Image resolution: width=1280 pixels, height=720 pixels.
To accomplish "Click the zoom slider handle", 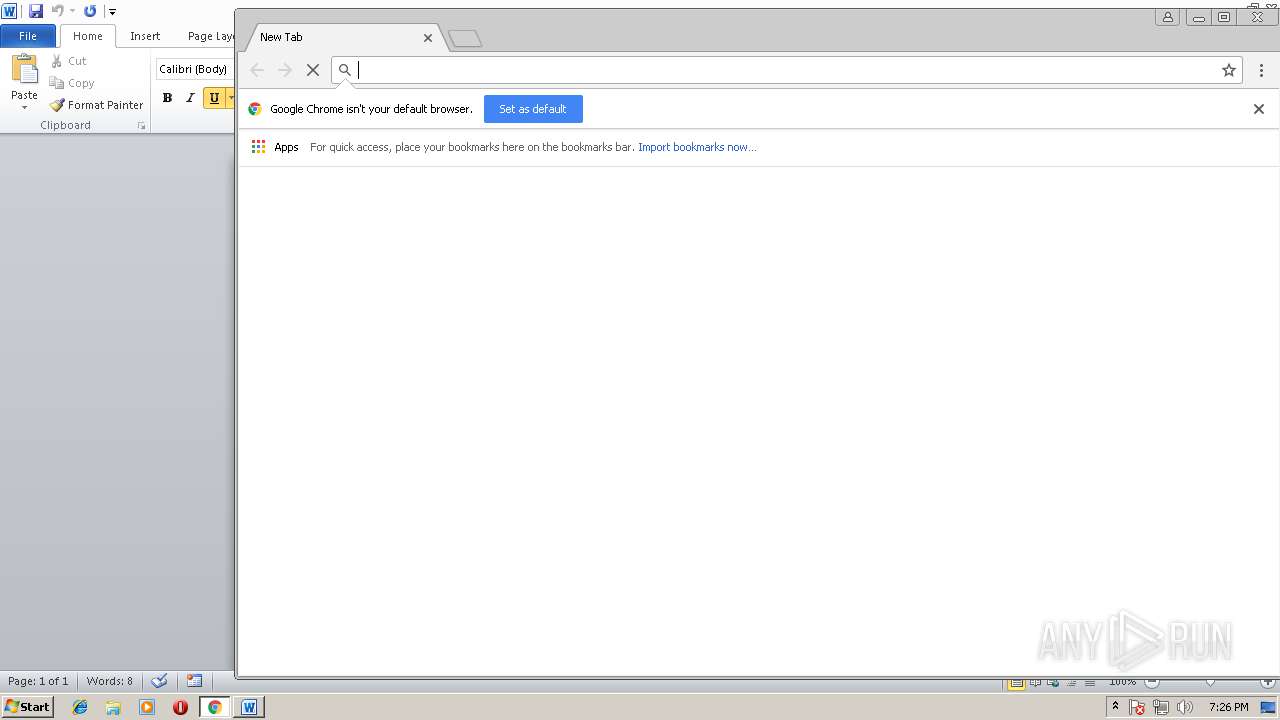I will [1210, 682].
